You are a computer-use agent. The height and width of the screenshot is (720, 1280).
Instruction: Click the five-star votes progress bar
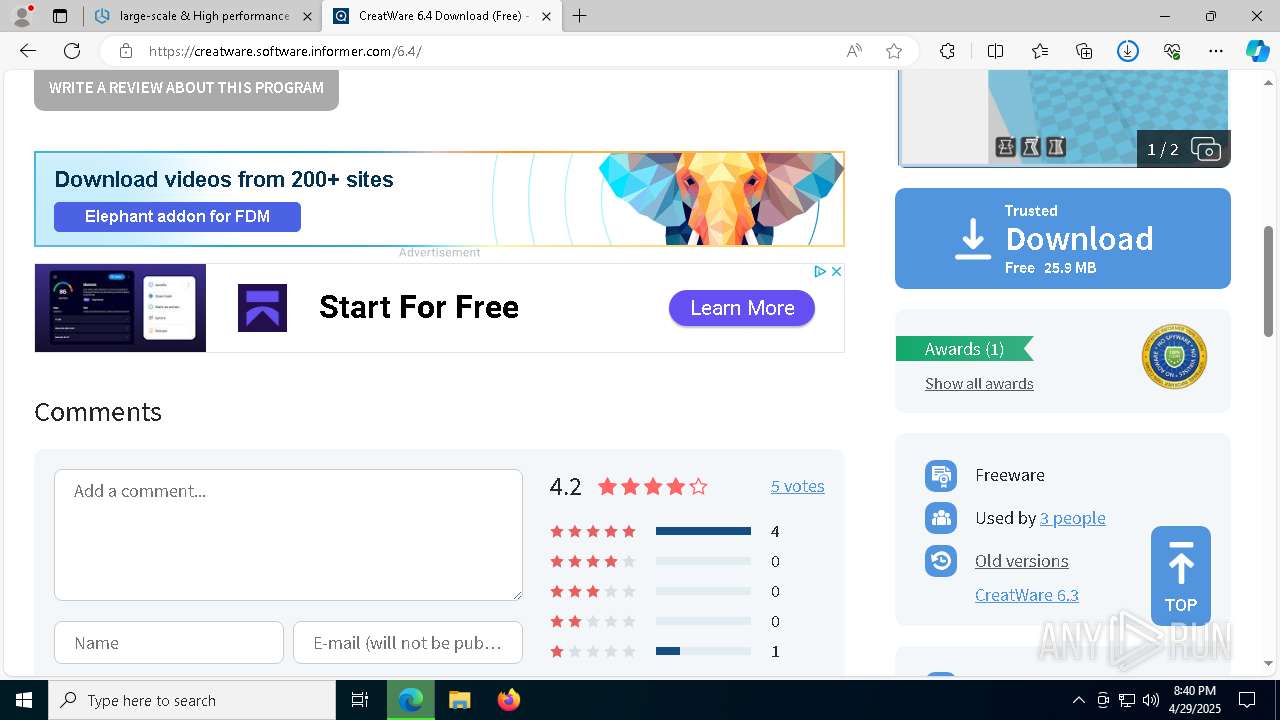tap(703, 531)
